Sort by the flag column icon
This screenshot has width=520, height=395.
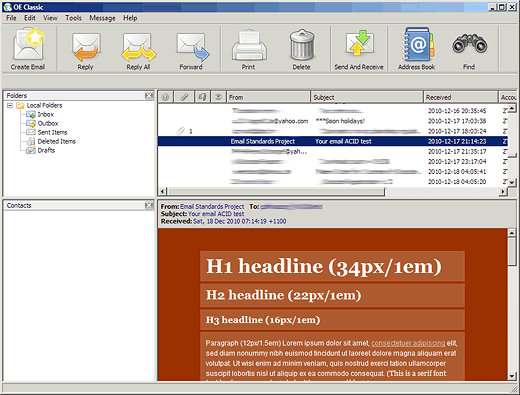202,97
